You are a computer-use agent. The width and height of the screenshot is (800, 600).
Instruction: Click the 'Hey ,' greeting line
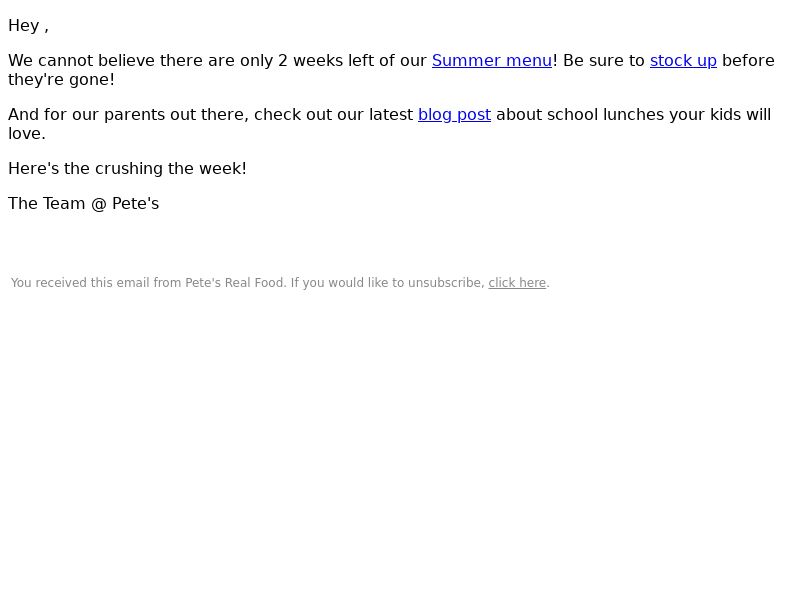tap(28, 26)
